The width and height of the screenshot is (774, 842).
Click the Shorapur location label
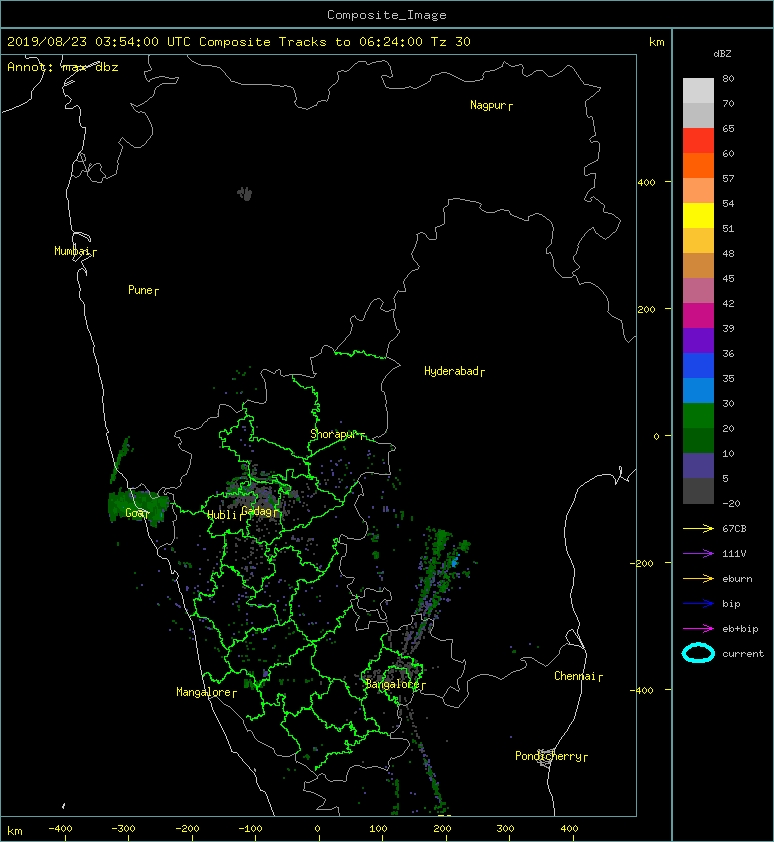(334, 434)
